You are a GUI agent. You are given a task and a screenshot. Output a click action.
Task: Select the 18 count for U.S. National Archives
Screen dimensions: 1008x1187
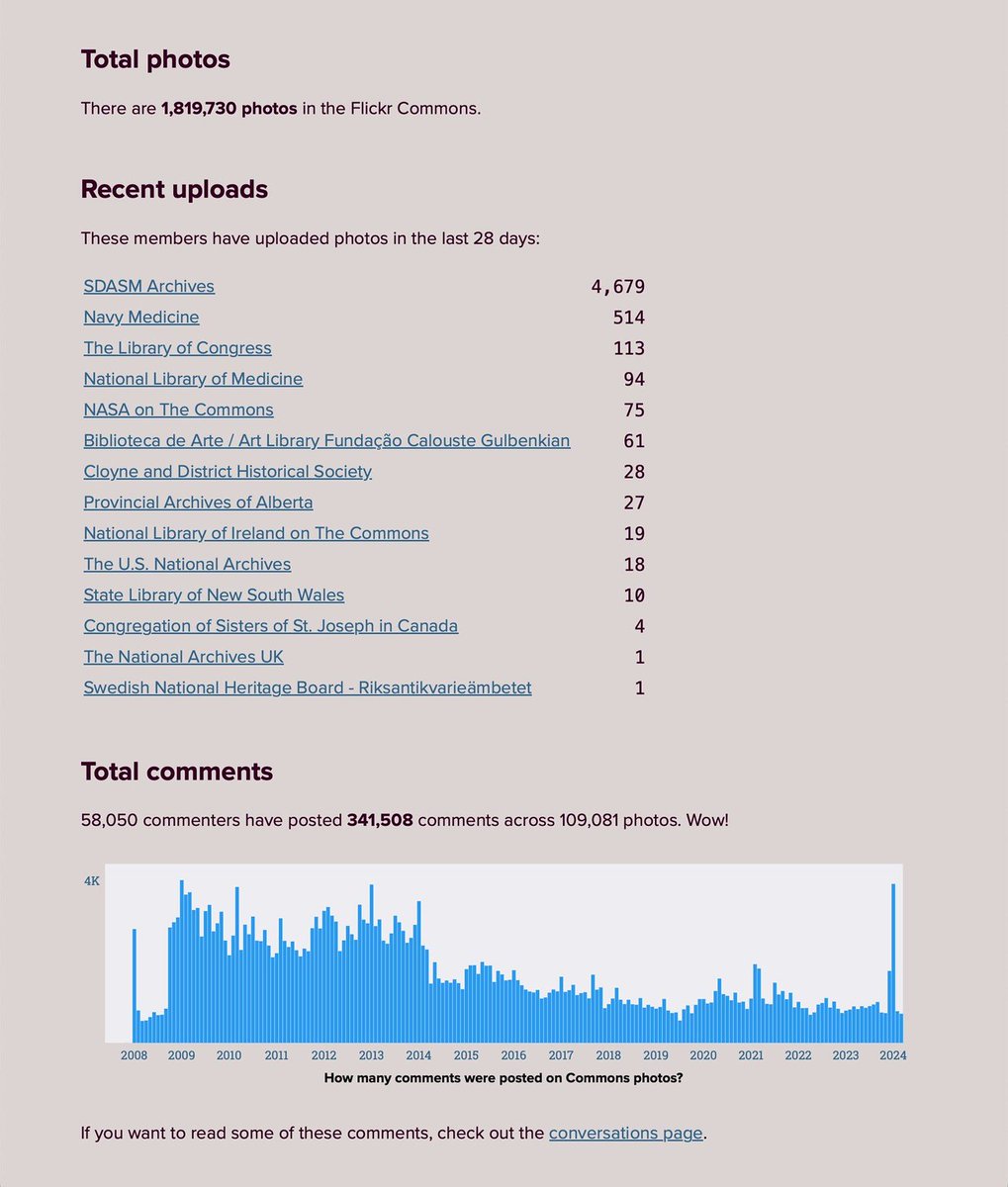tap(634, 564)
